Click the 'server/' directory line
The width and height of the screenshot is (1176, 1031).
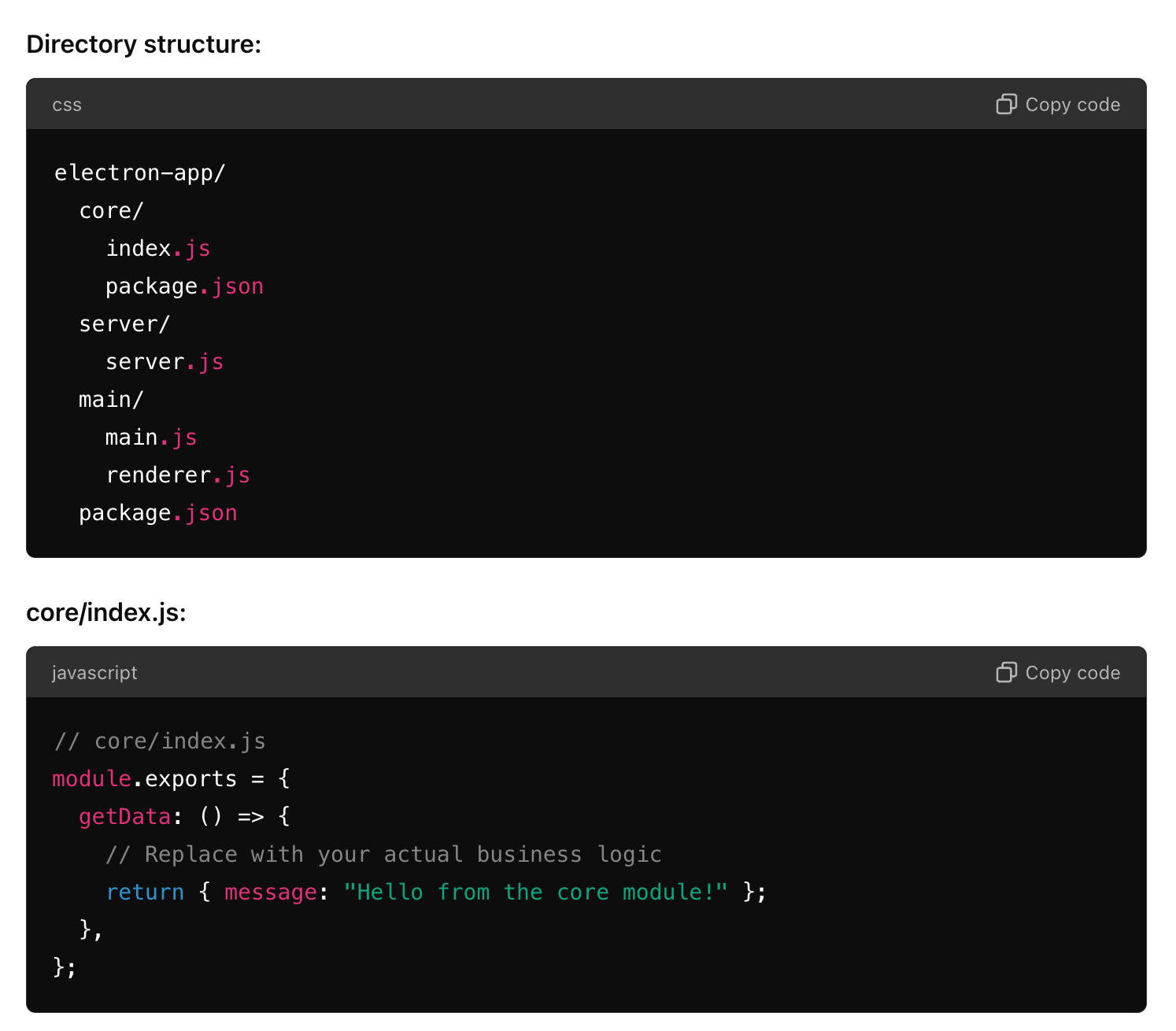(124, 324)
